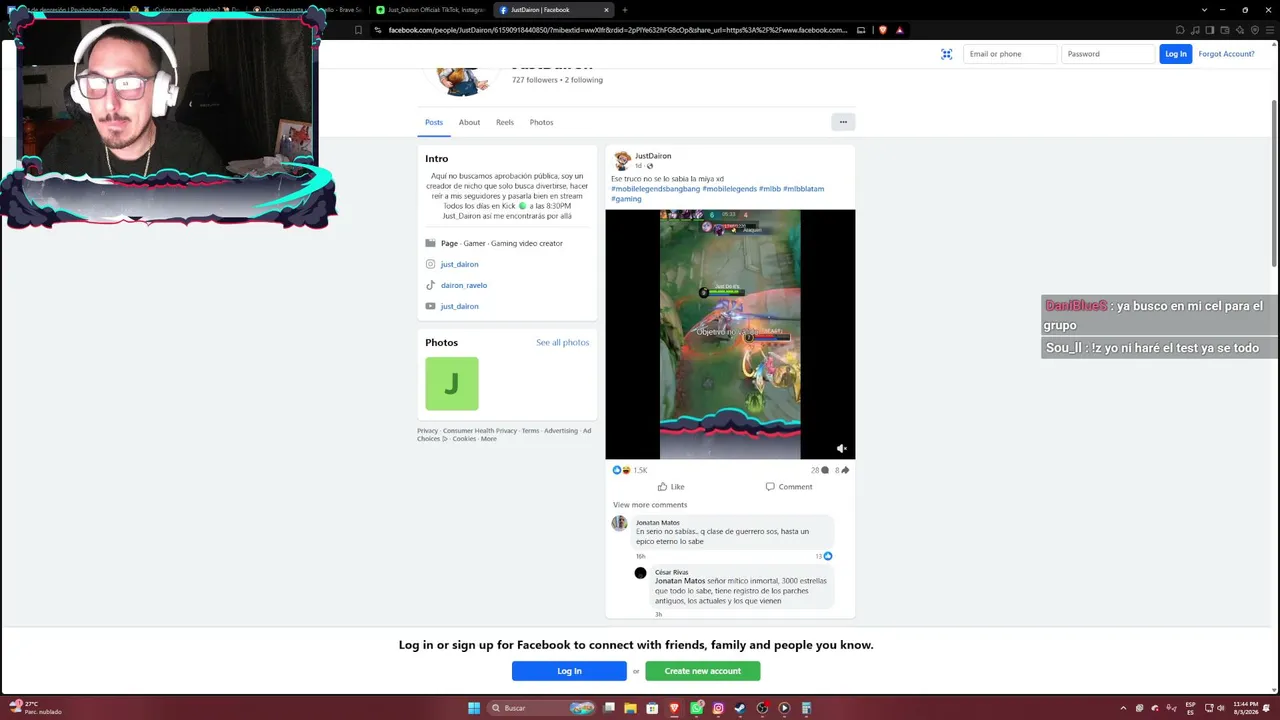Open the Terms footer link
The height and width of the screenshot is (720, 1280).
click(530, 431)
